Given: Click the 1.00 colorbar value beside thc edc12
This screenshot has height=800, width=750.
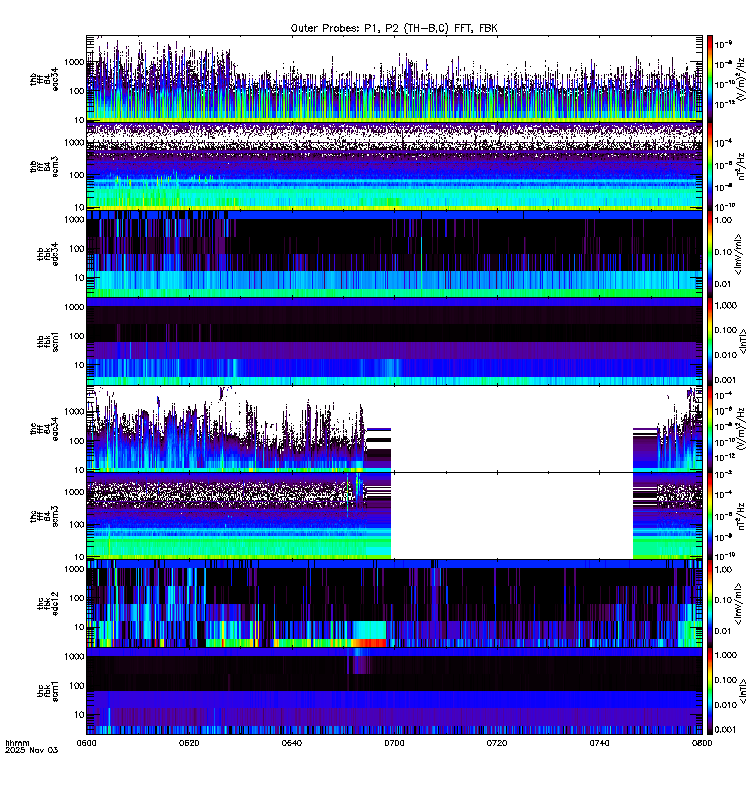Looking at the screenshot, I should point(723,569).
